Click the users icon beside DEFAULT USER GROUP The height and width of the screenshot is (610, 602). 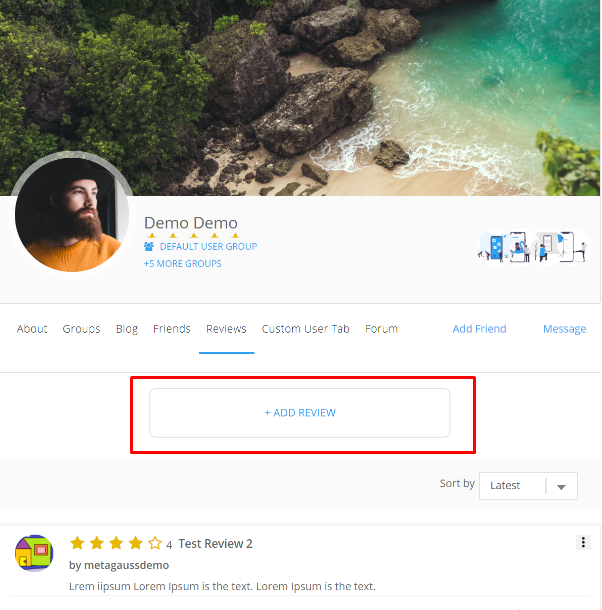point(149,246)
